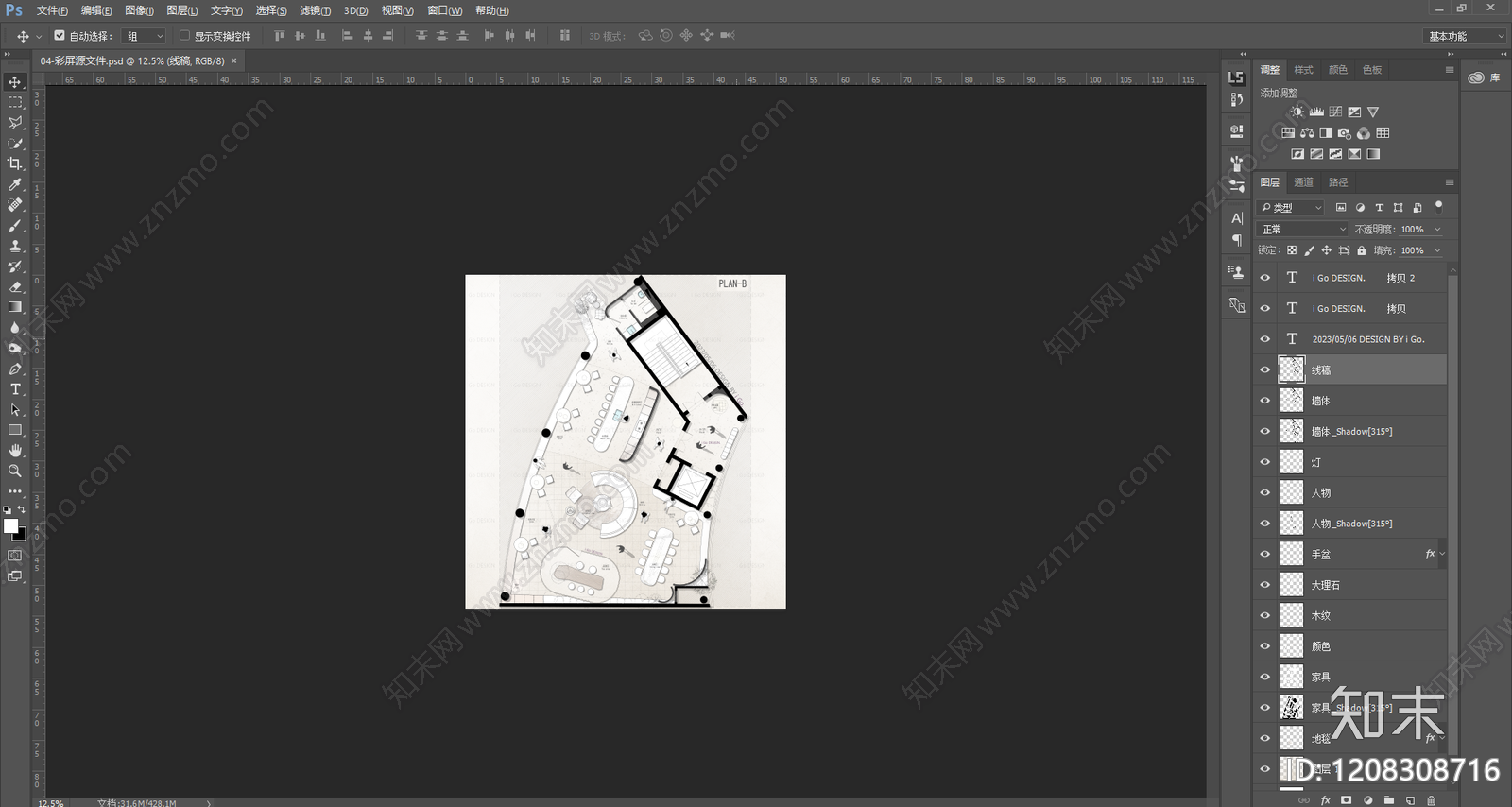Add a Brightness/Contrast adjustment

click(x=1297, y=112)
